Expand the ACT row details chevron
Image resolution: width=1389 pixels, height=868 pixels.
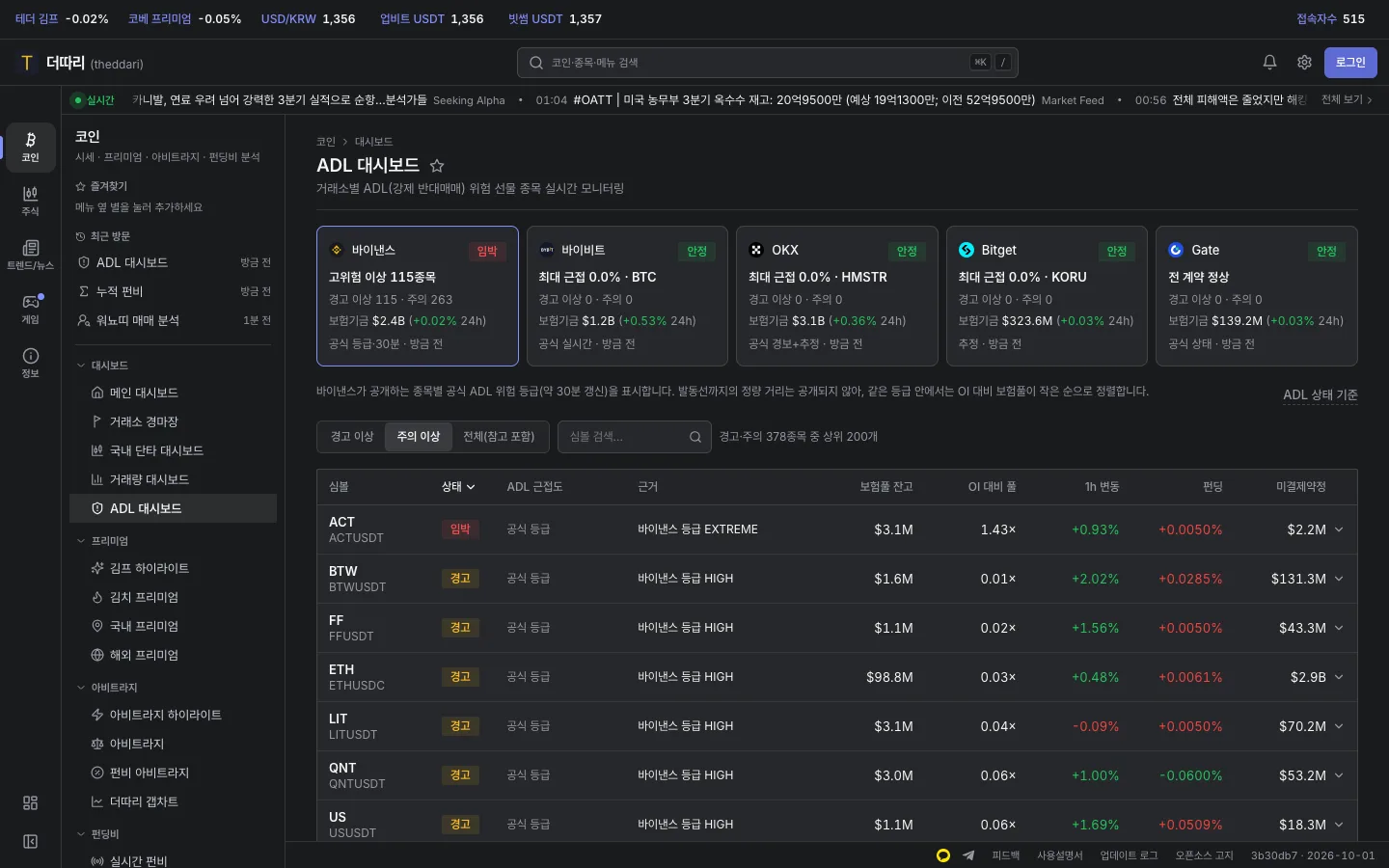click(x=1339, y=529)
